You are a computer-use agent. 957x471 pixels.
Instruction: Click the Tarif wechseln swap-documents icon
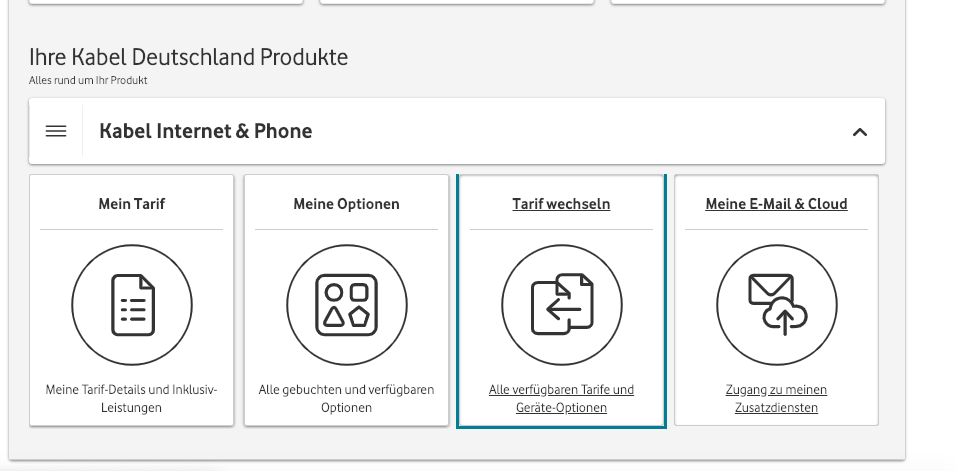coord(561,305)
